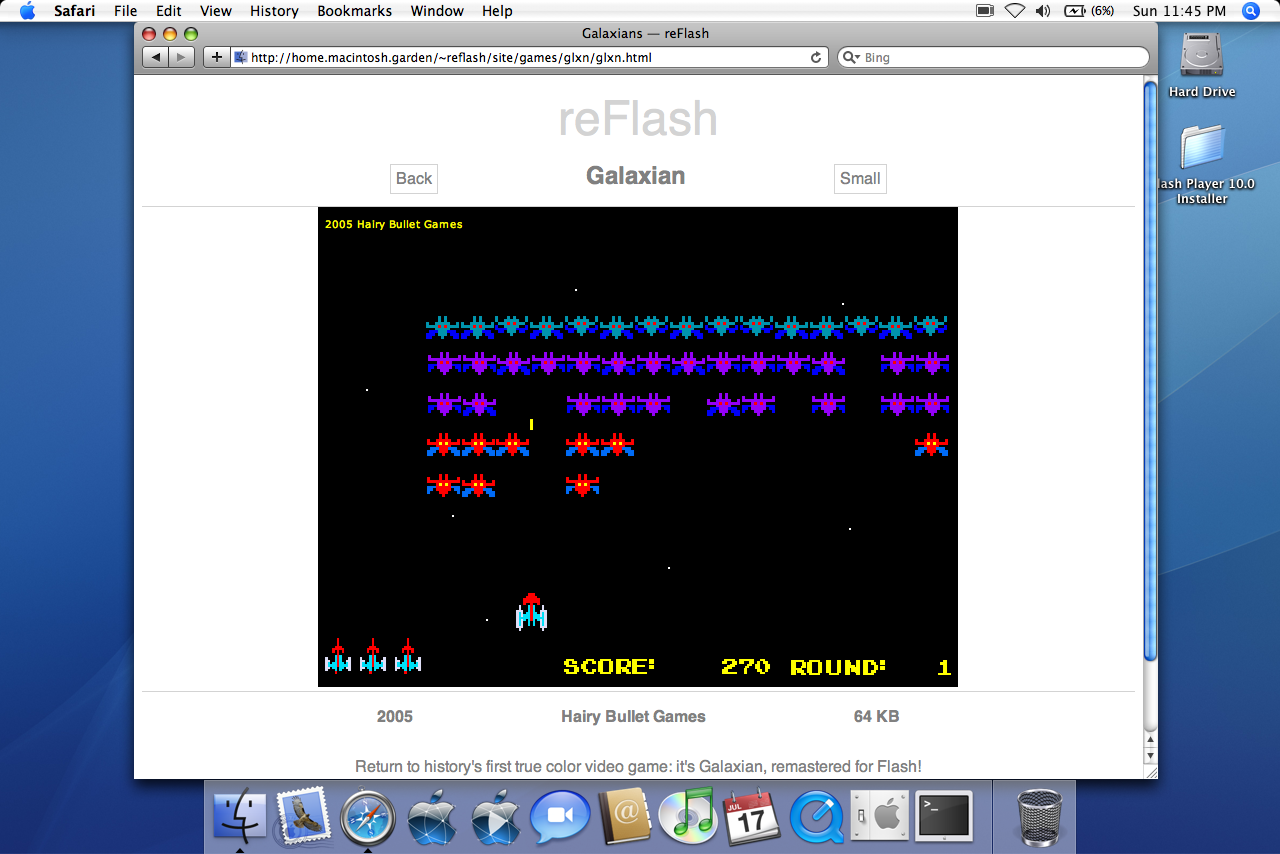
Task: Click the Galaxian page title
Action: [x=636, y=176]
